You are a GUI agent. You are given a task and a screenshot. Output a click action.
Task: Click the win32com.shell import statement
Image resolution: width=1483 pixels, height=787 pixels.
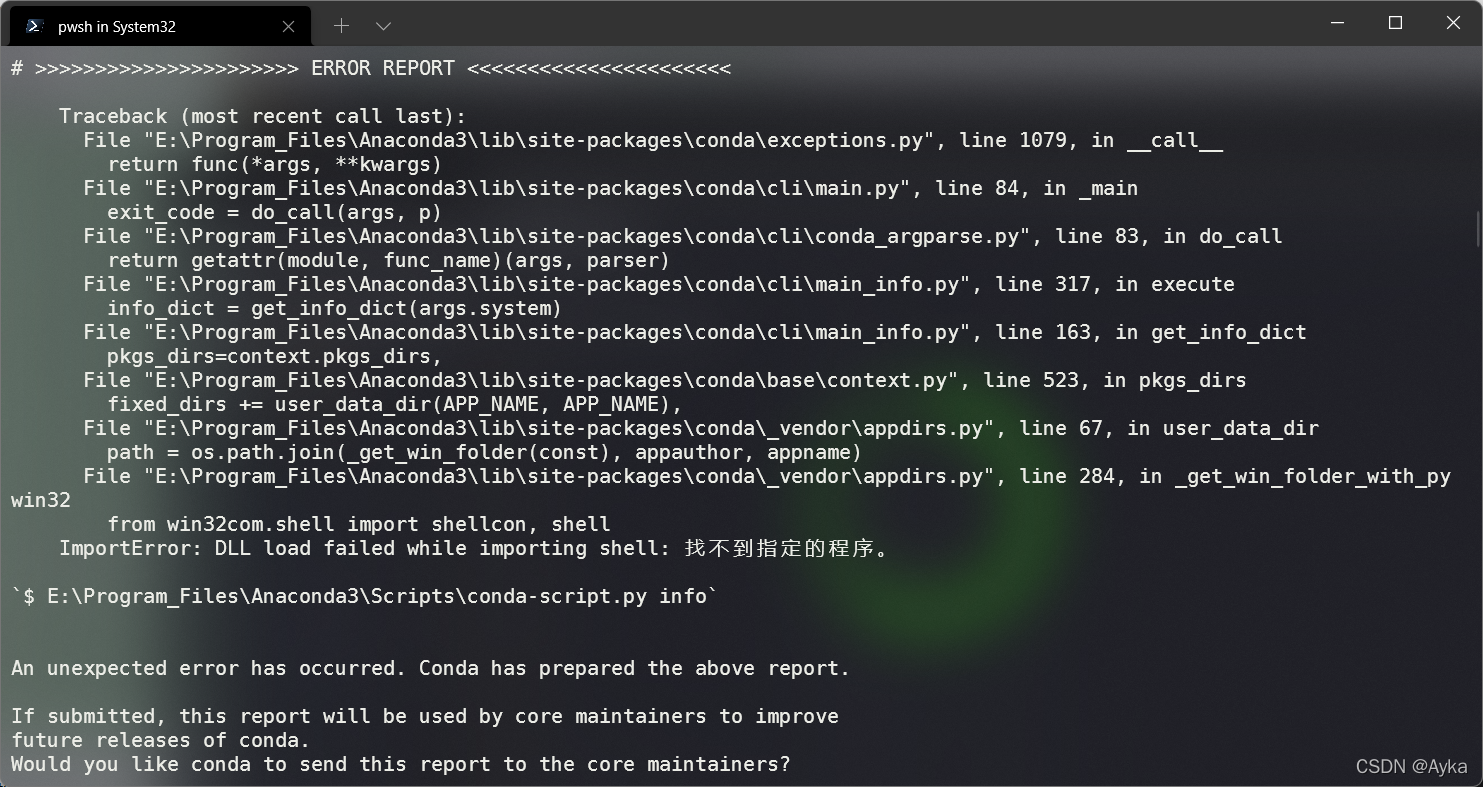pos(350,524)
